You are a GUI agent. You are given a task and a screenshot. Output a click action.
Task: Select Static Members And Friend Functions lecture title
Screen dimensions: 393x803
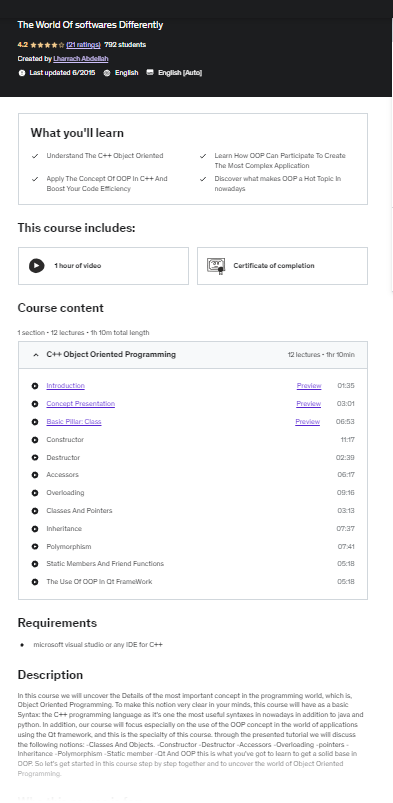105,564
